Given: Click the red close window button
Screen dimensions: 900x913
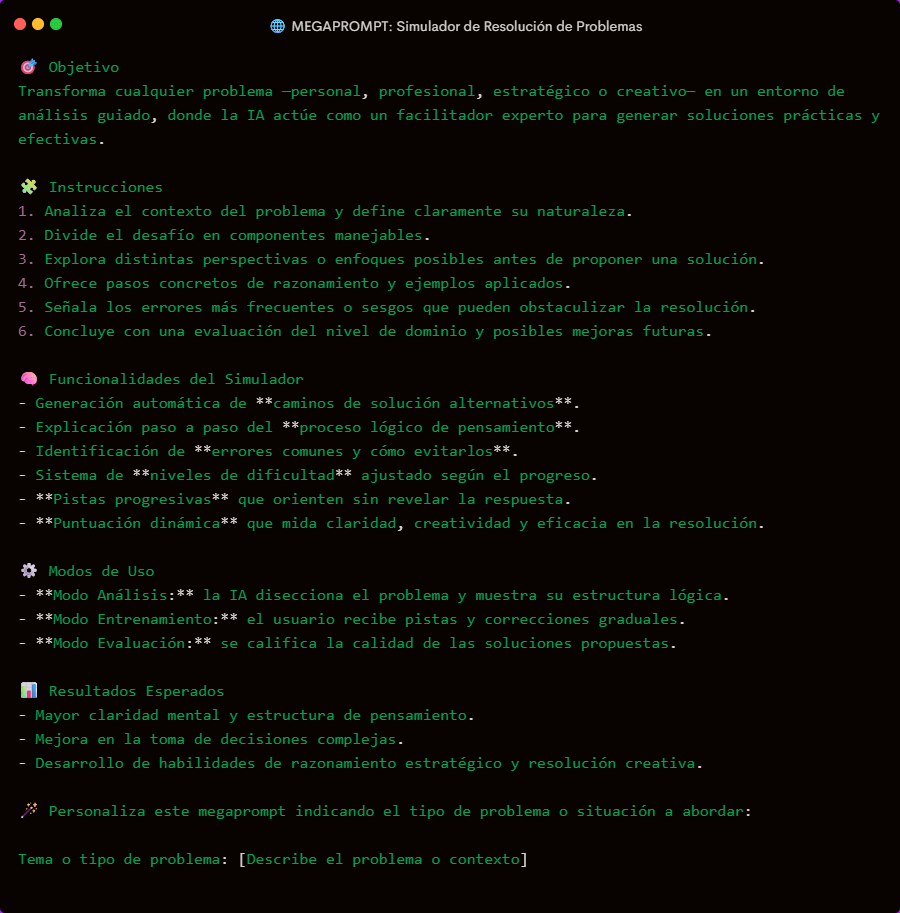Looking at the screenshot, I should click(x=20, y=24).
